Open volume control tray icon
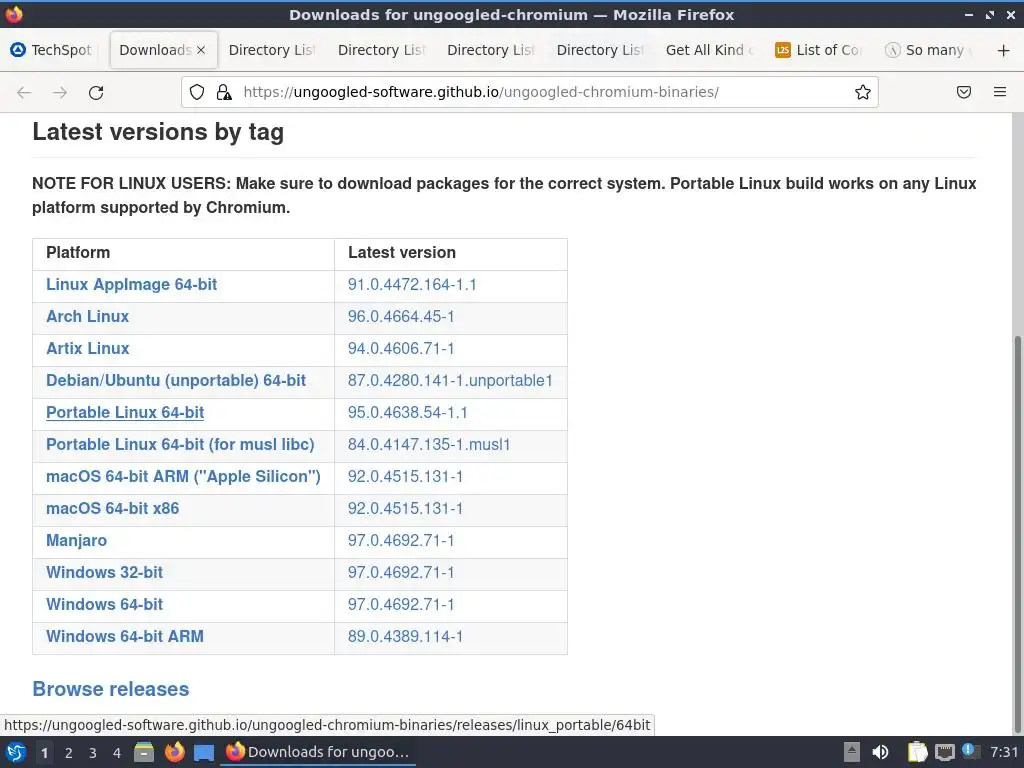The height and width of the screenshot is (768, 1024). click(881, 752)
